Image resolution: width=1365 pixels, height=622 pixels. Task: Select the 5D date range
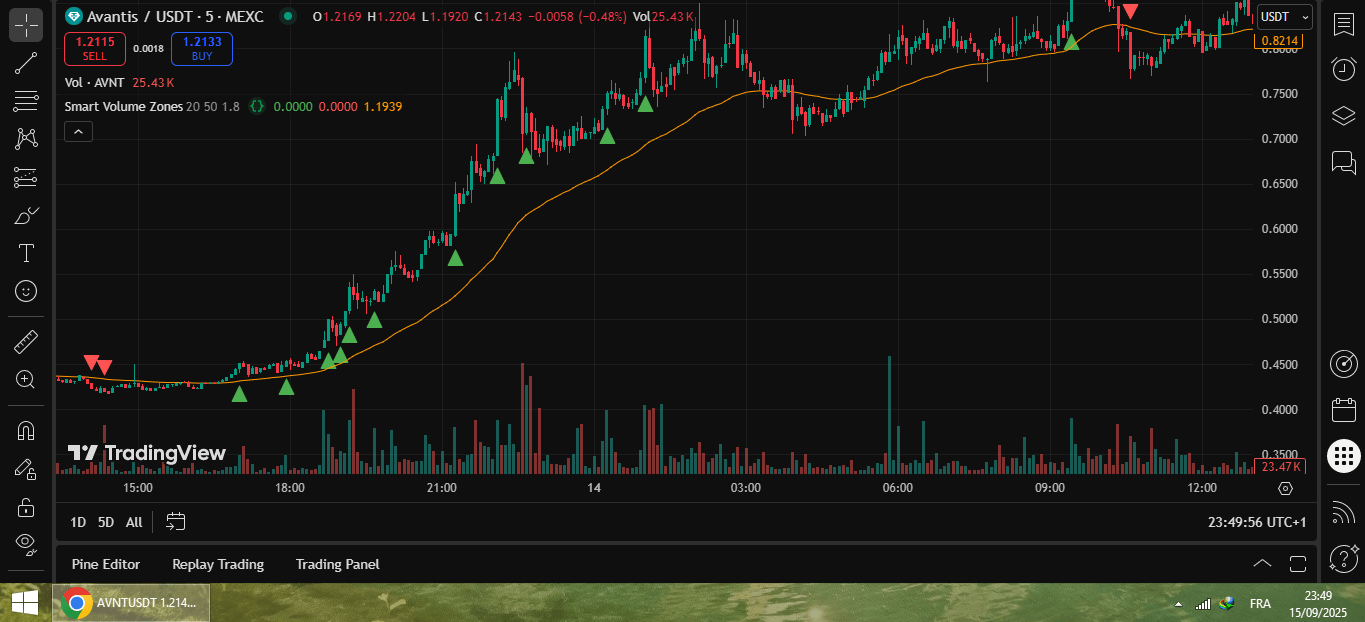pyautogui.click(x=106, y=522)
